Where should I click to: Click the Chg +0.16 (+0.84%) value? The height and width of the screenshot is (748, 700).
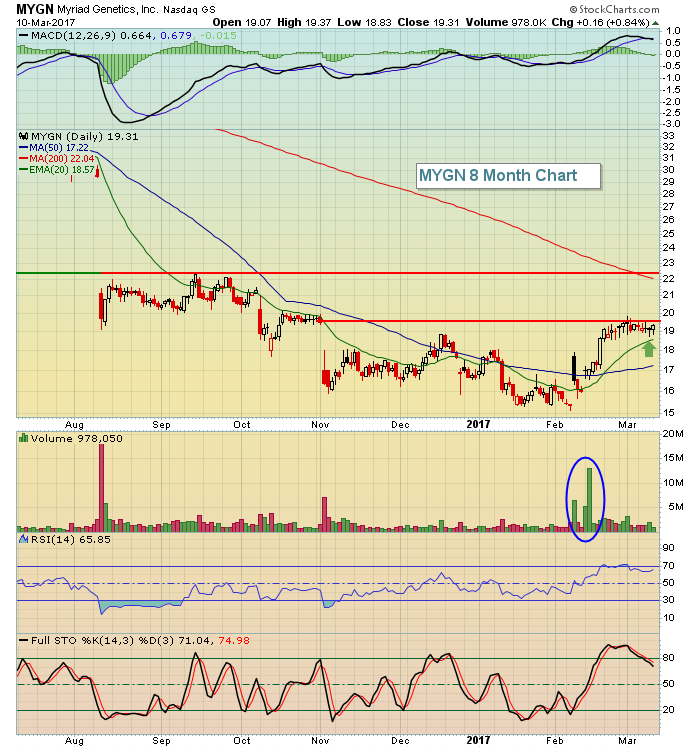(x=601, y=22)
